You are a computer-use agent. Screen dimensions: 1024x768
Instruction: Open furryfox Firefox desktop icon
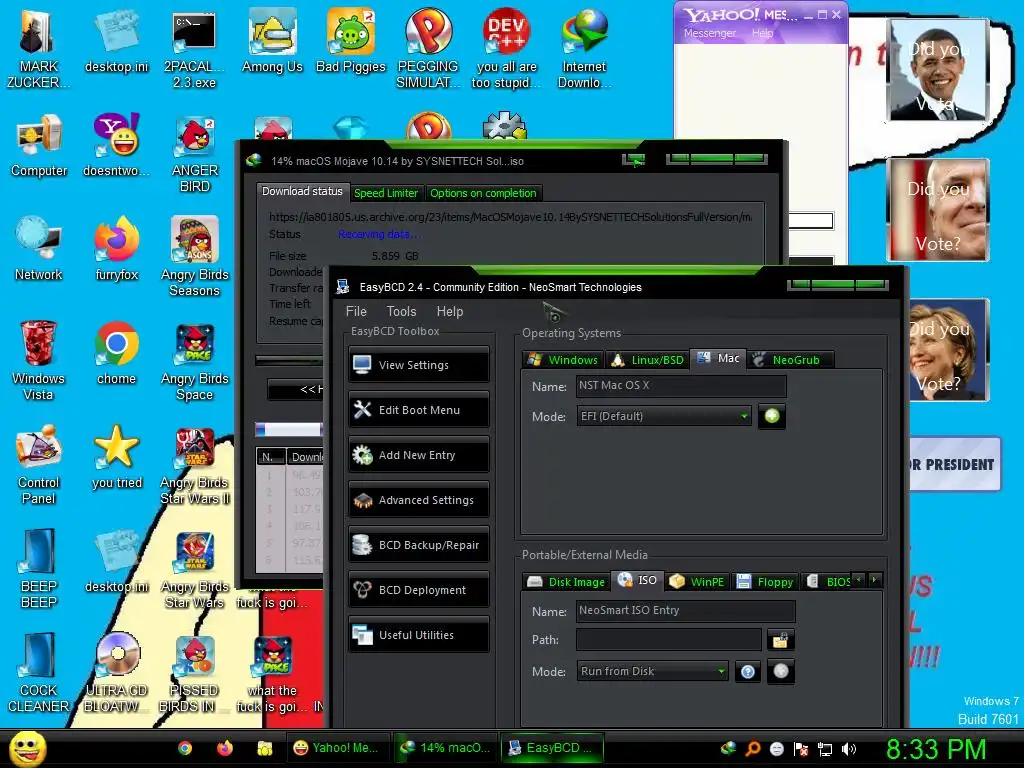pyautogui.click(x=116, y=249)
